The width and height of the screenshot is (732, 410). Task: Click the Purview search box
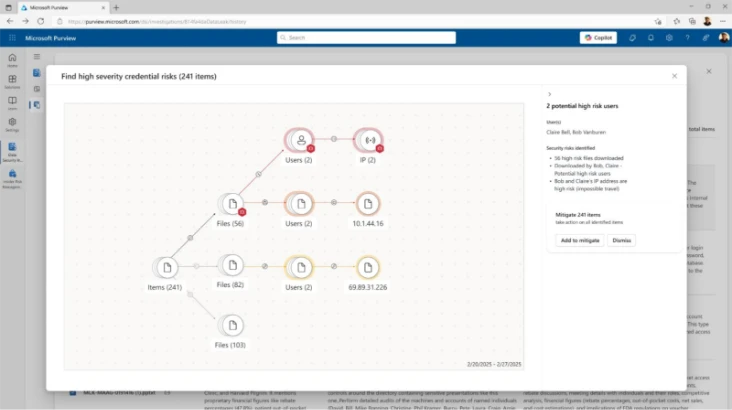tap(366, 38)
